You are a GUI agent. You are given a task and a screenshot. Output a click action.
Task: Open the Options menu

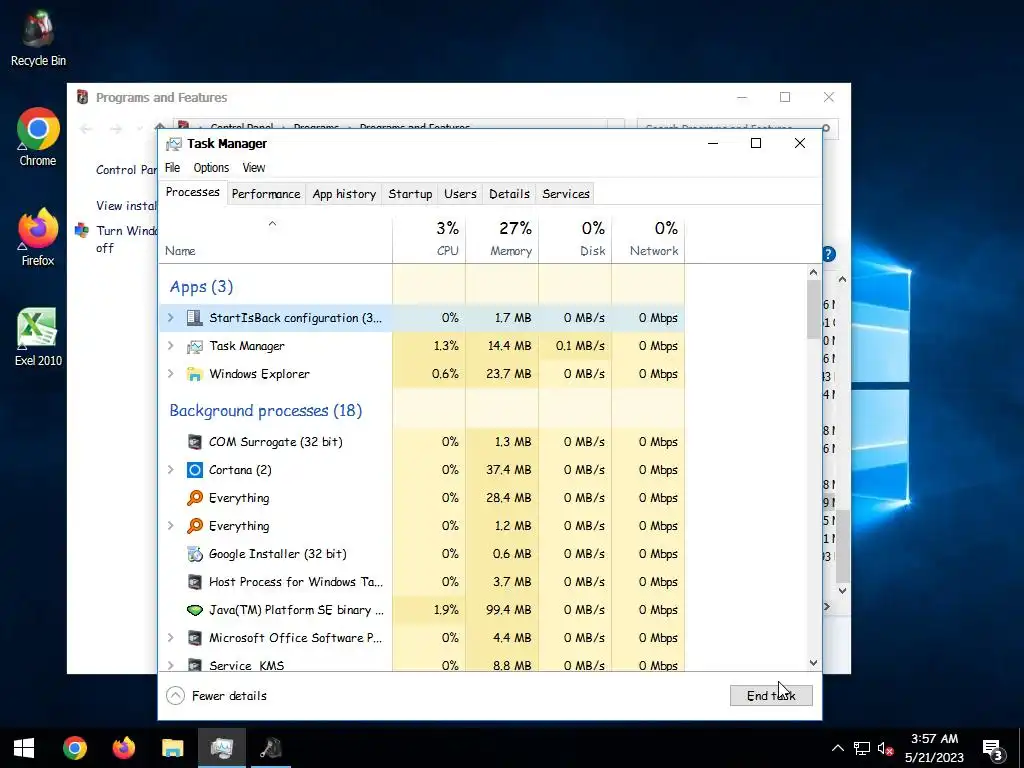(x=211, y=168)
